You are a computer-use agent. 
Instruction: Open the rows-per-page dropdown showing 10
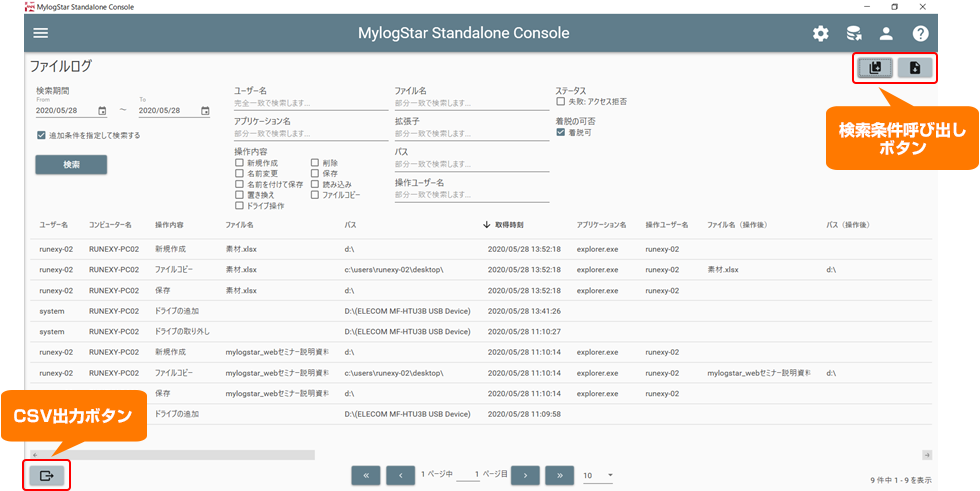pyautogui.click(x=598, y=475)
